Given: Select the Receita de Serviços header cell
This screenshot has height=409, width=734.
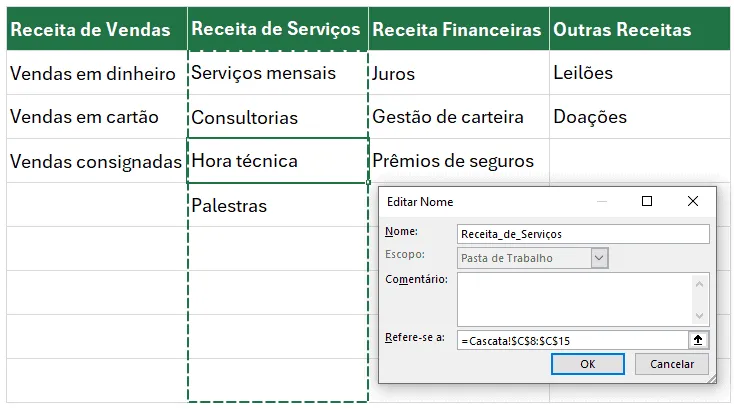Looking at the screenshot, I should pyautogui.click(x=278, y=29).
